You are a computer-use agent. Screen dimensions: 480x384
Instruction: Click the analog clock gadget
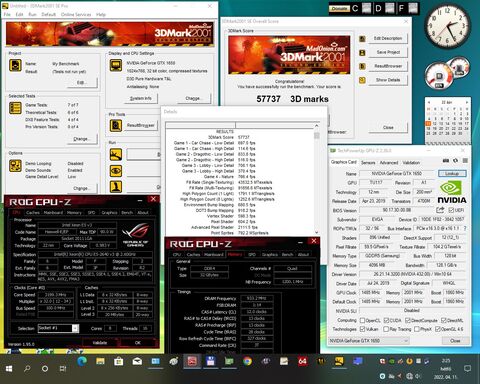pos(447,26)
